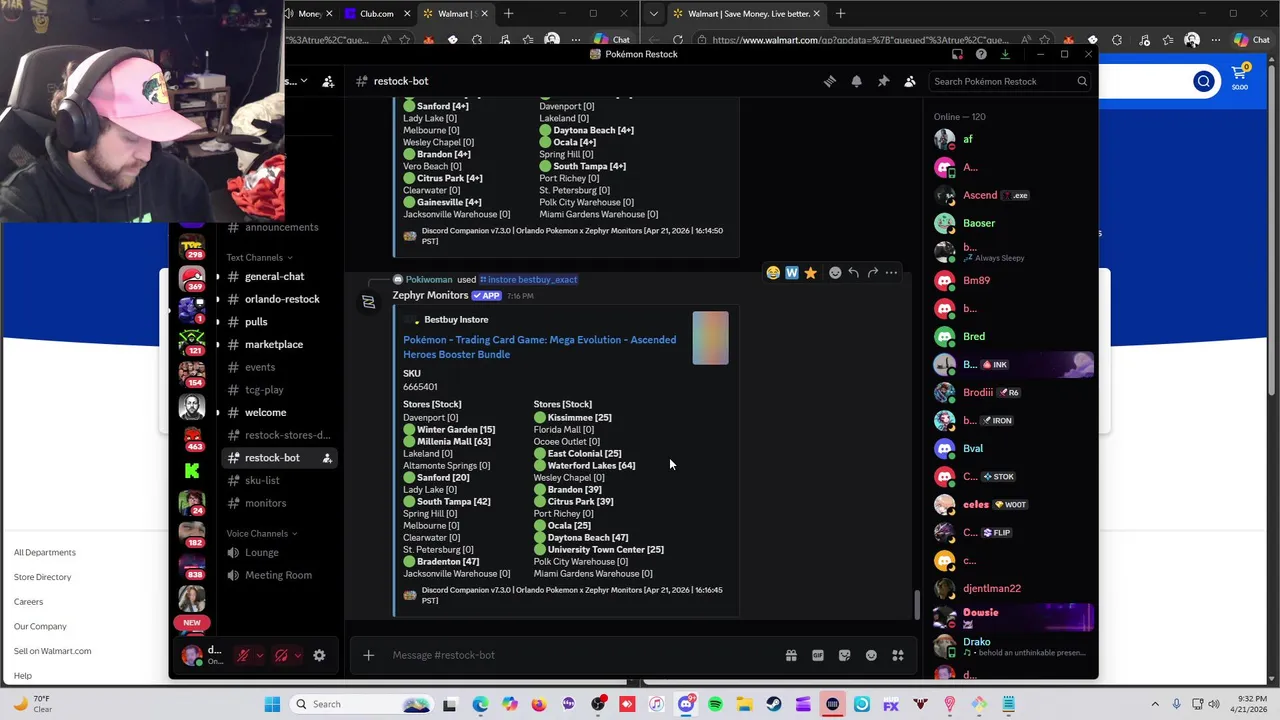
Task: React with the star emoji on message
Action: tap(810, 272)
